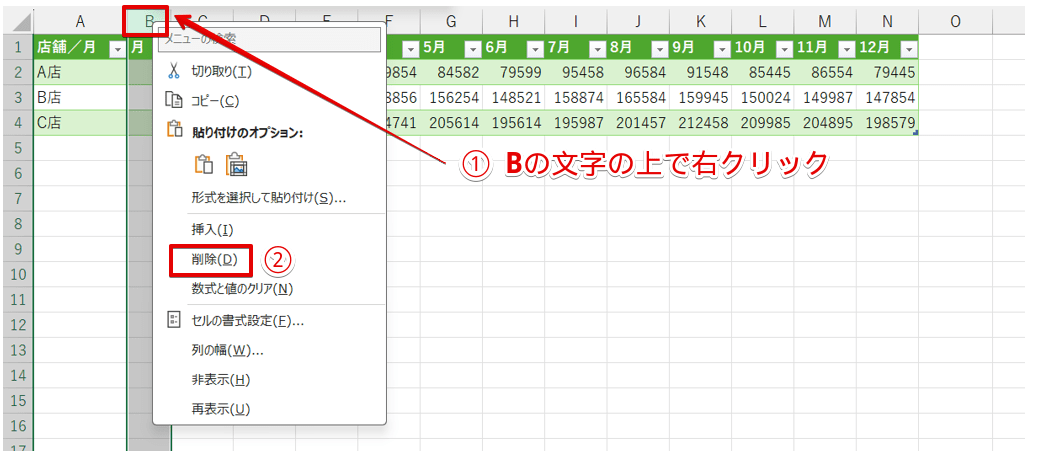Select row 1 header
This screenshot has height=451, width=1049.
click(17, 48)
